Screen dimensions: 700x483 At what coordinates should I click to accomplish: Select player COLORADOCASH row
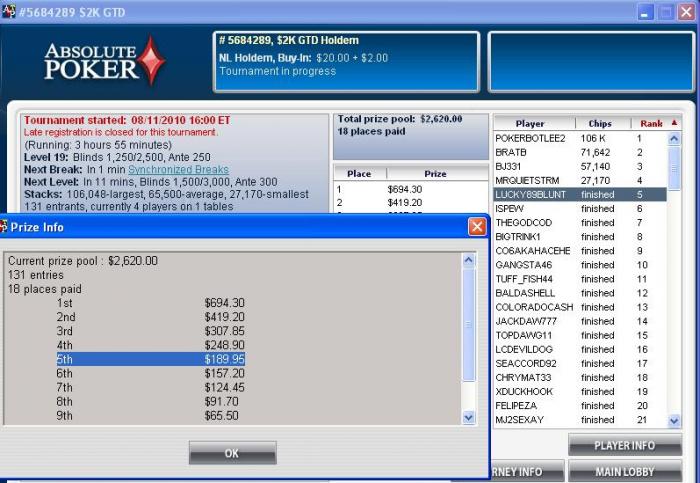580,307
